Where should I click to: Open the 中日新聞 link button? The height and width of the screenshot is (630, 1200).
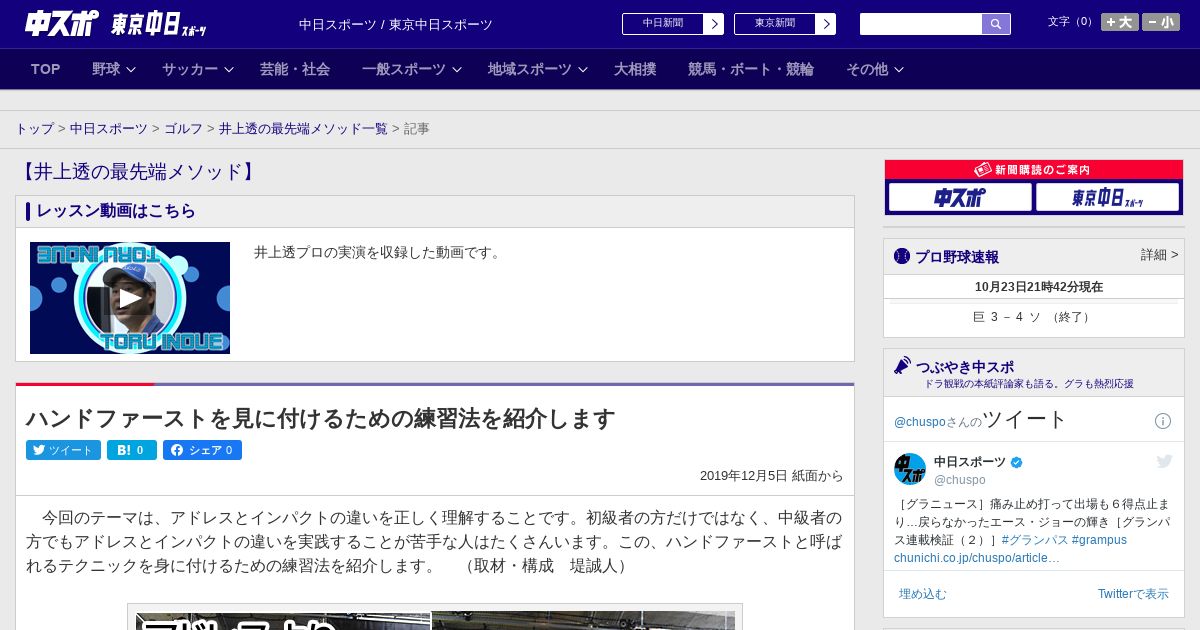[x=662, y=24]
